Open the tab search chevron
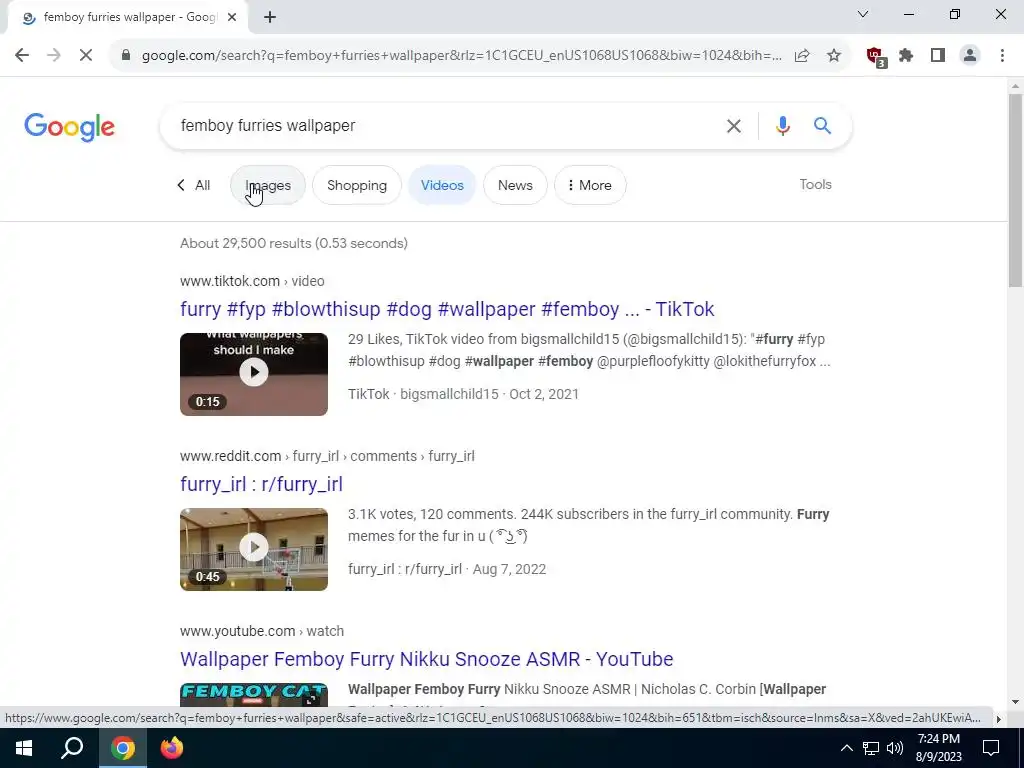The width and height of the screenshot is (1024, 768). pos(863,14)
